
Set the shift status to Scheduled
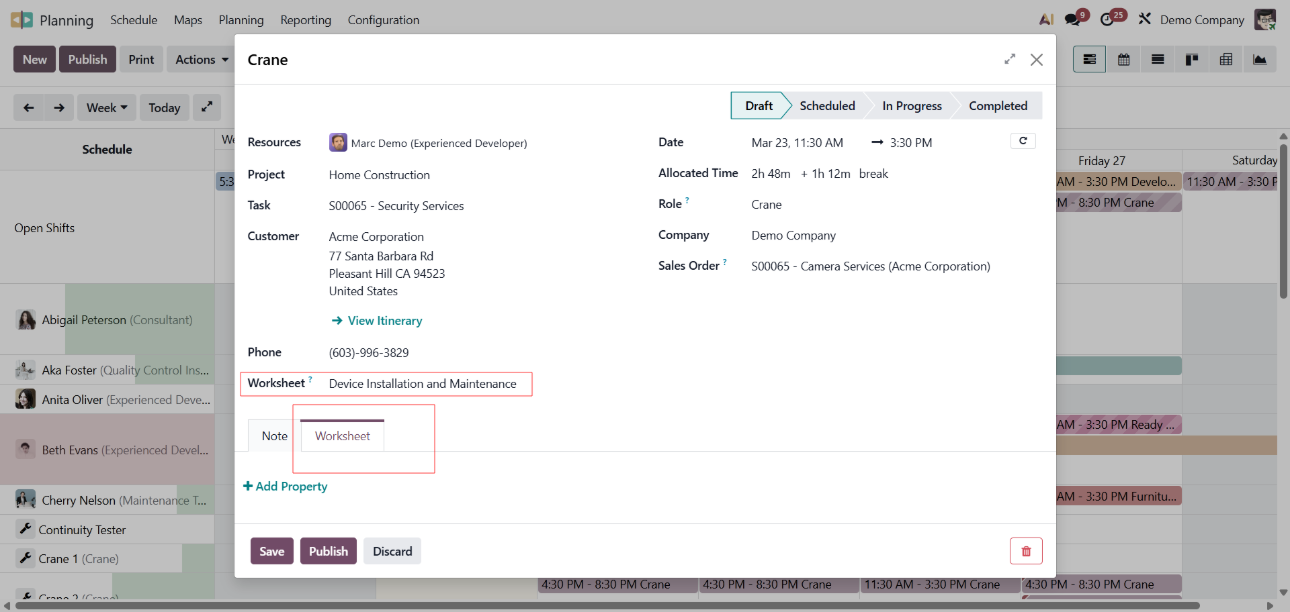point(826,106)
